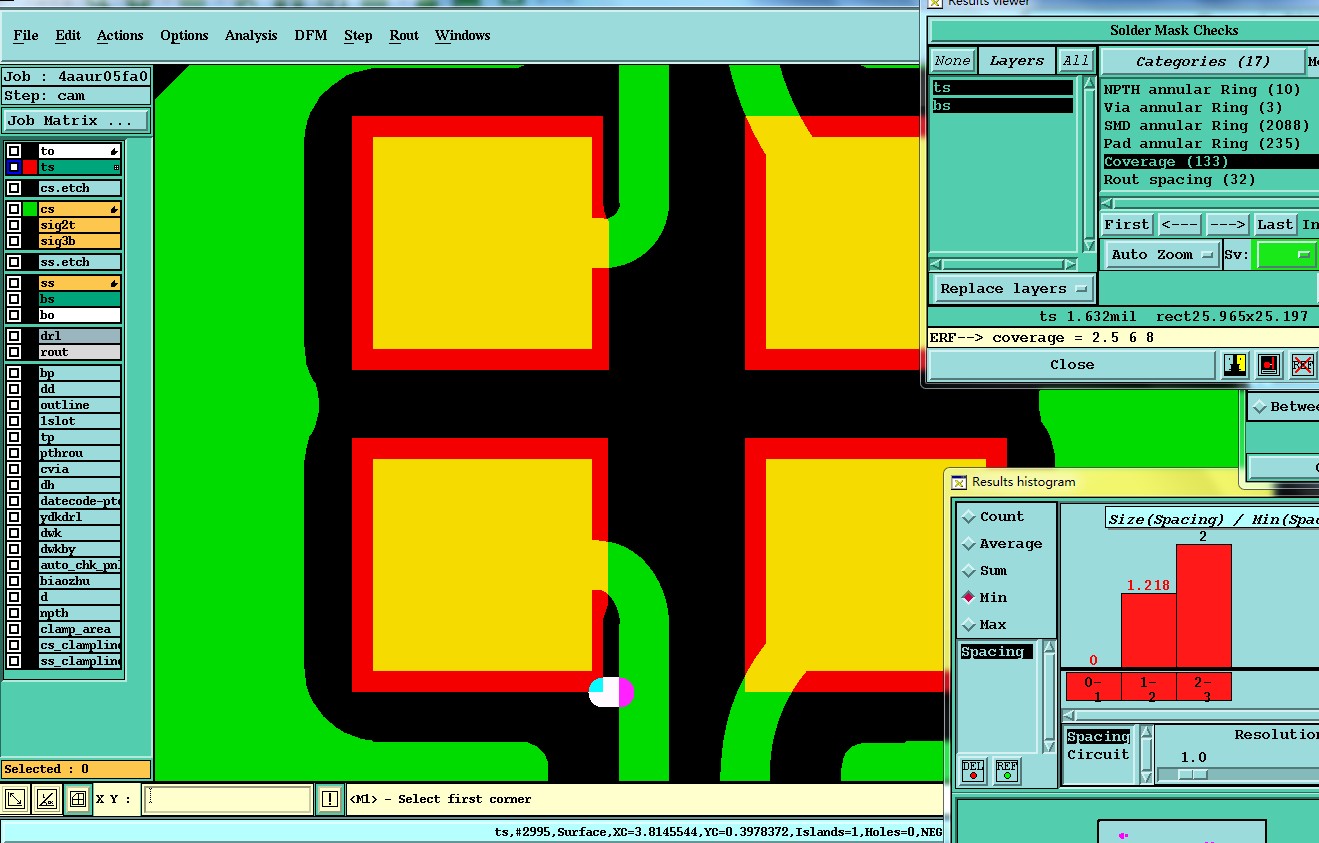The height and width of the screenshot is (843, 1319).
Task: Click the First result button
Action: tap(1127, 224)
